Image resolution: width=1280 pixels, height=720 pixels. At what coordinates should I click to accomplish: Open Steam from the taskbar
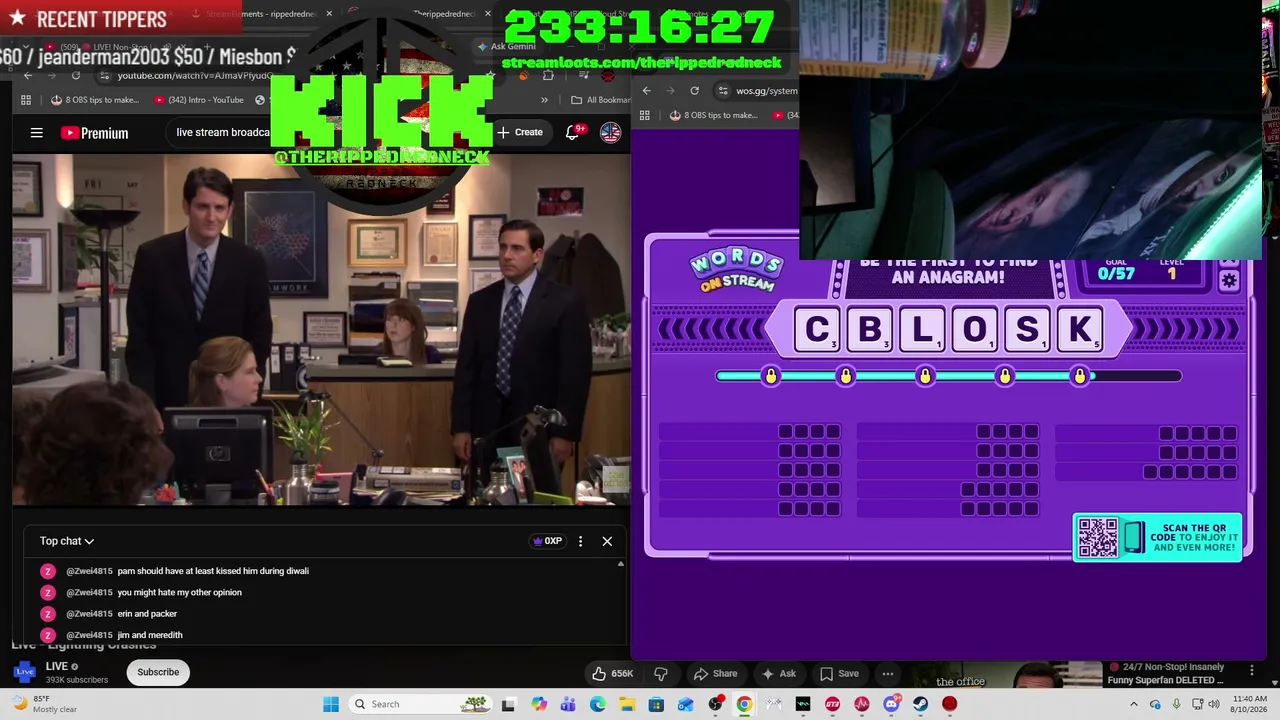click(920, 704)
